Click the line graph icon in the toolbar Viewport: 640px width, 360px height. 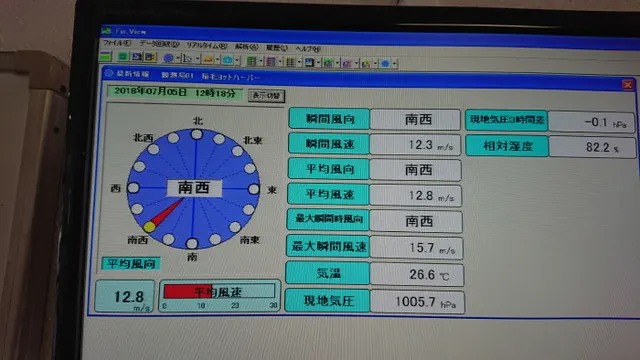187,58
